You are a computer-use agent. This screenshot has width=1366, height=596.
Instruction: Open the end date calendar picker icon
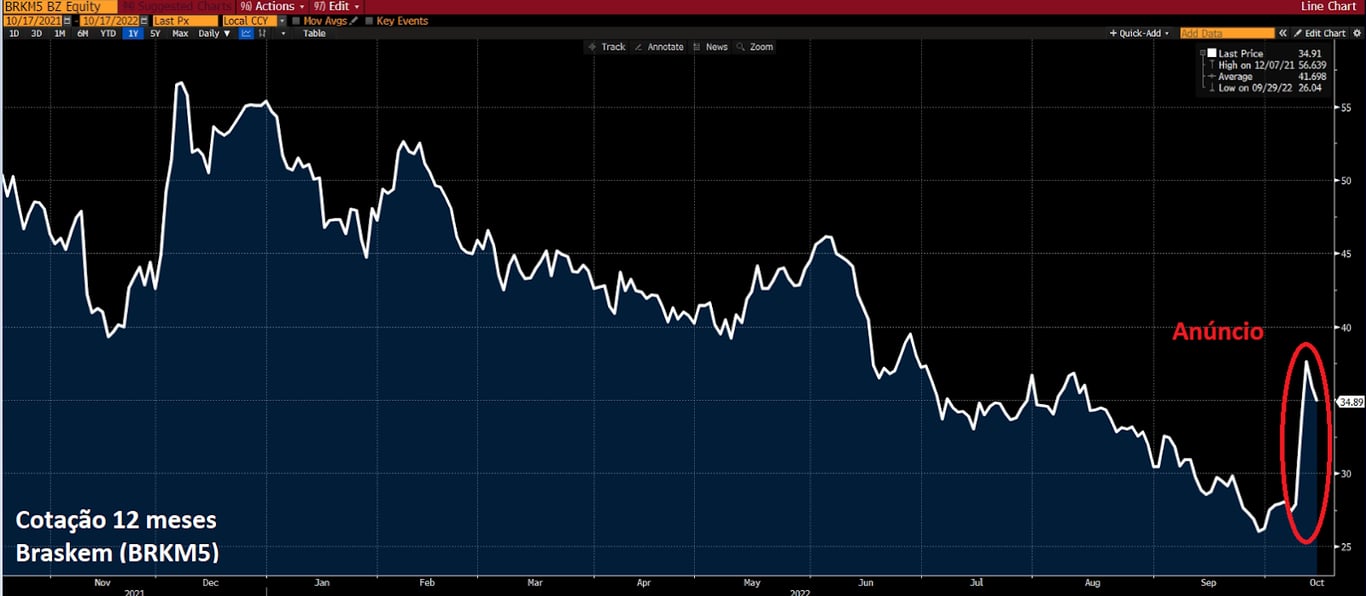[145, 20]
